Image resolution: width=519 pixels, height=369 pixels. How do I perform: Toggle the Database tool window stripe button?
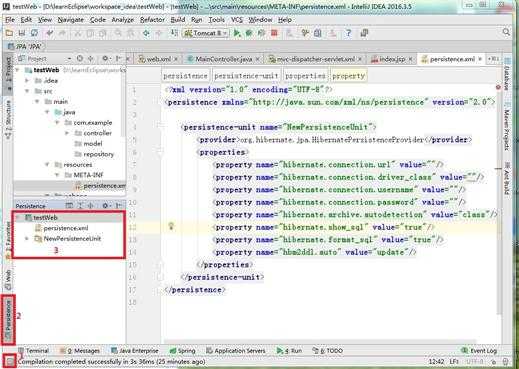[x=507, y=74]
